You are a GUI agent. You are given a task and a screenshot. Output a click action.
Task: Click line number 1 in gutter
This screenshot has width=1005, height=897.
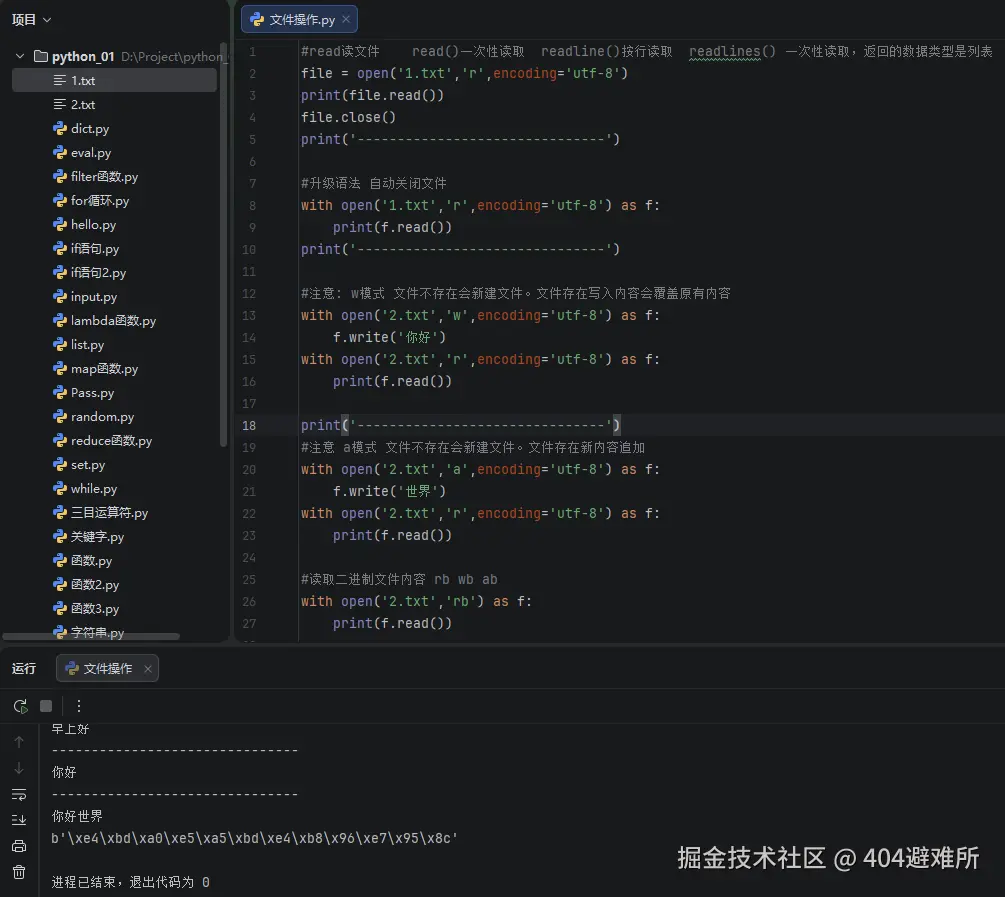point(253,51)
